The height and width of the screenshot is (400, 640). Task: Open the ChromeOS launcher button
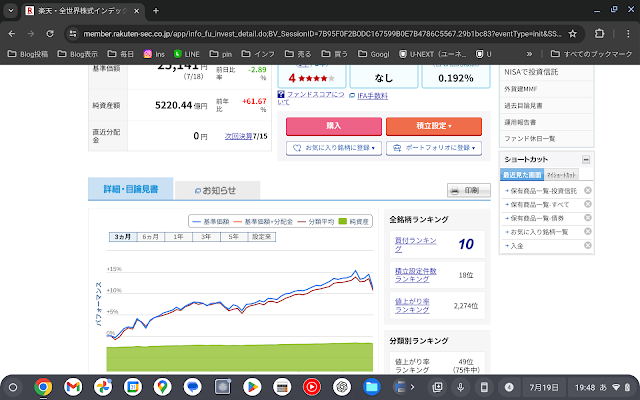click(x=13, y=387)
